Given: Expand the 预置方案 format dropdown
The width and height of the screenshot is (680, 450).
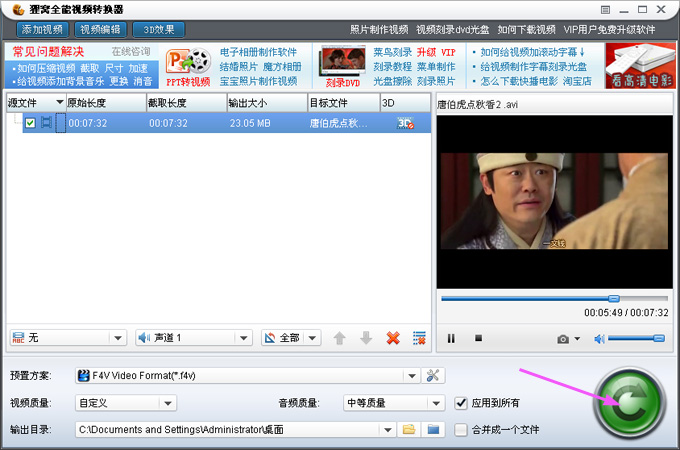Looking at the screenshot, I should click(411, 376).
